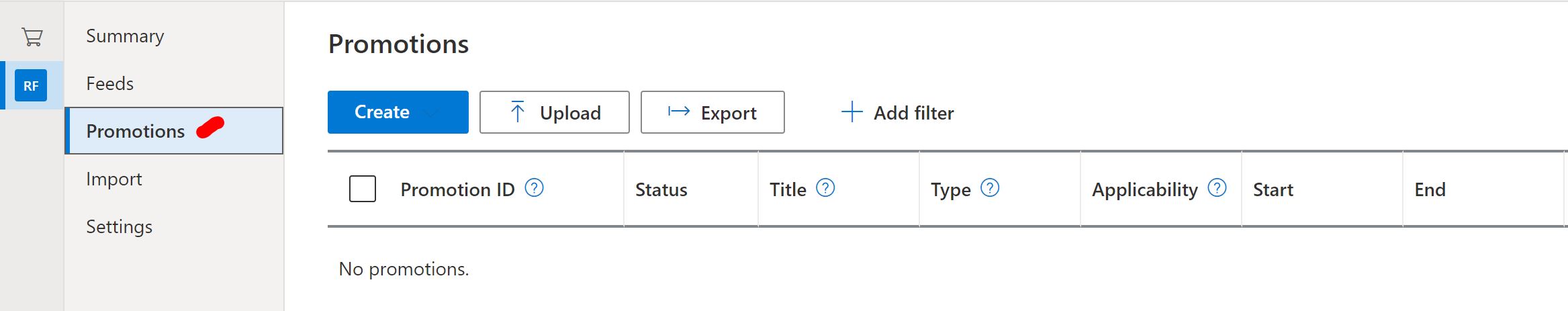The height and width of the screenshot is (311, 1568).
Task: Expand the Create button dropdown arrow
Action: click(x=431, y=113)
